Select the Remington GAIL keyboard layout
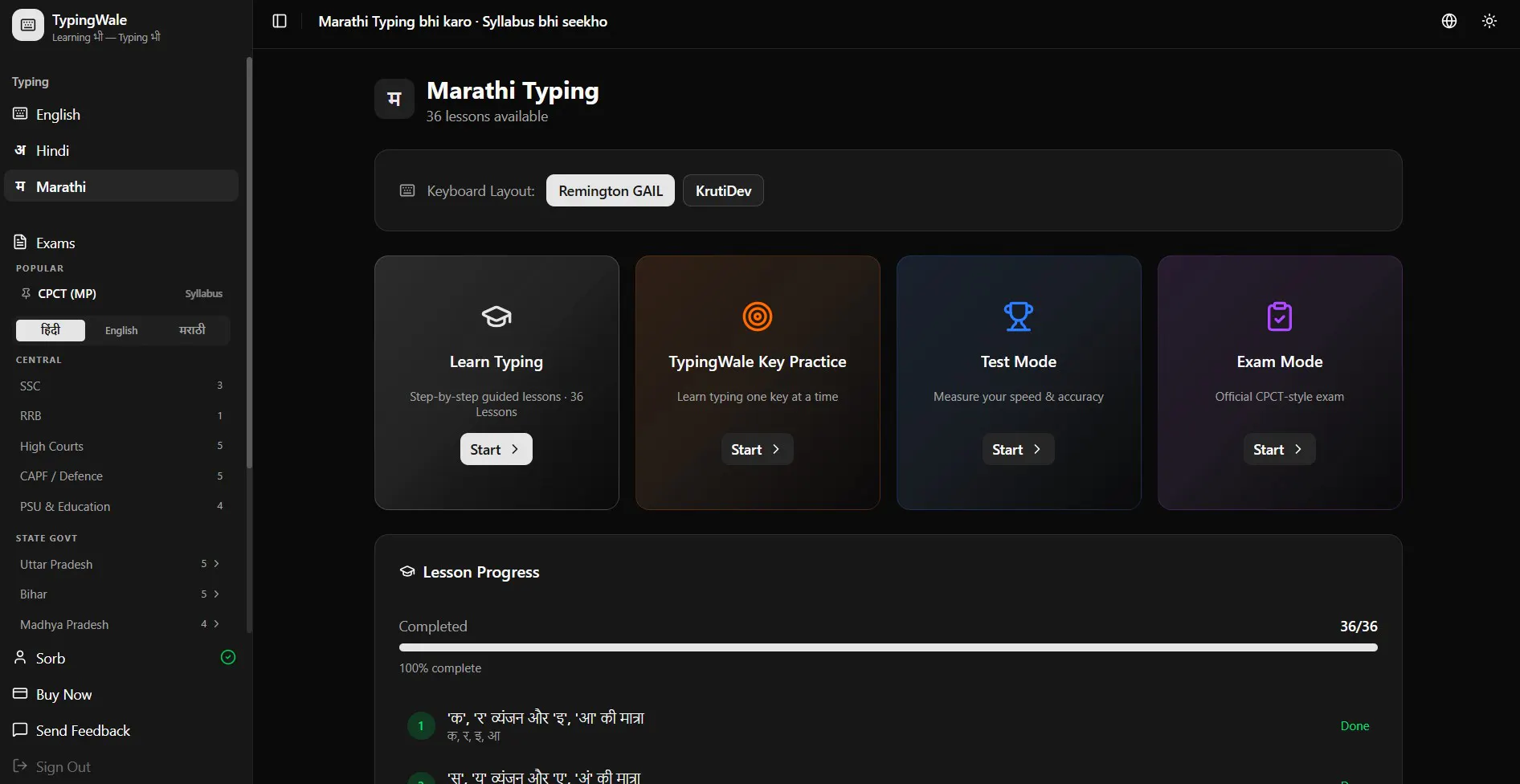 point(611,190)
